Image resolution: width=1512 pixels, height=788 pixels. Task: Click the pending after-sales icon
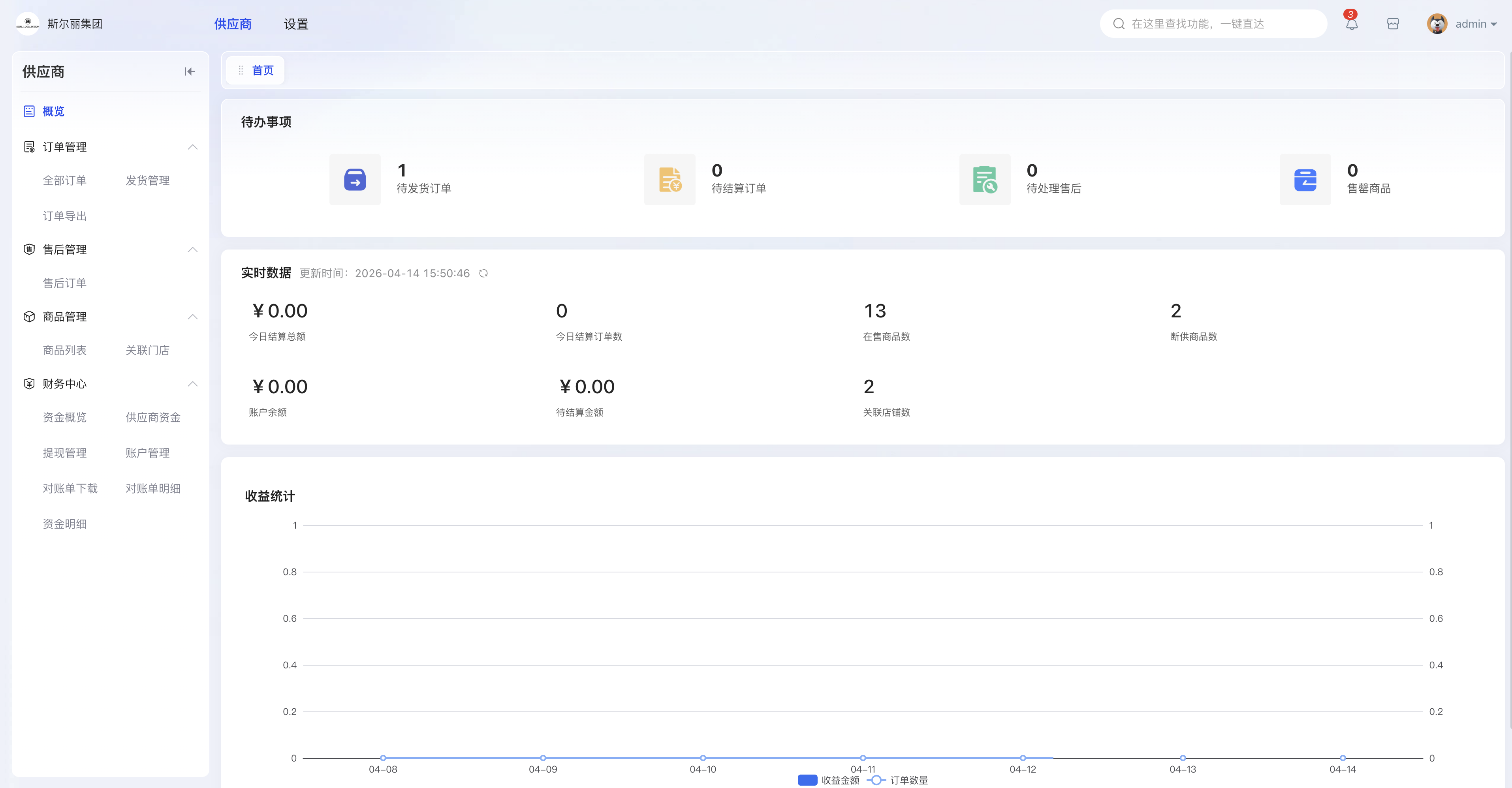tap(984, 180)
